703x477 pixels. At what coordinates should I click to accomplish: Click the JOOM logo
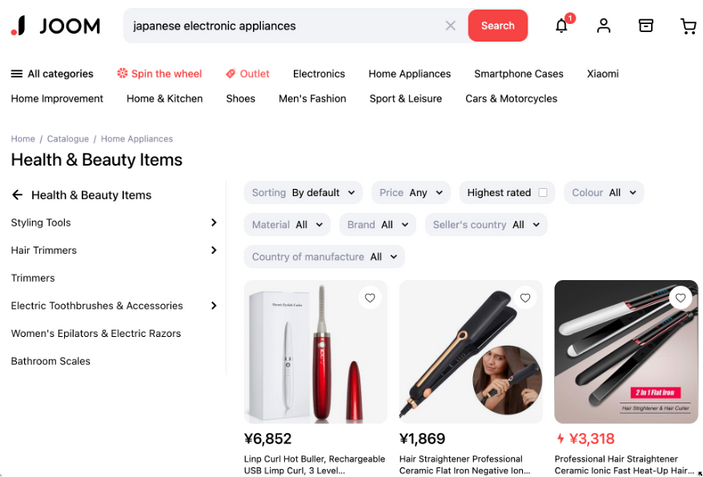56,26
